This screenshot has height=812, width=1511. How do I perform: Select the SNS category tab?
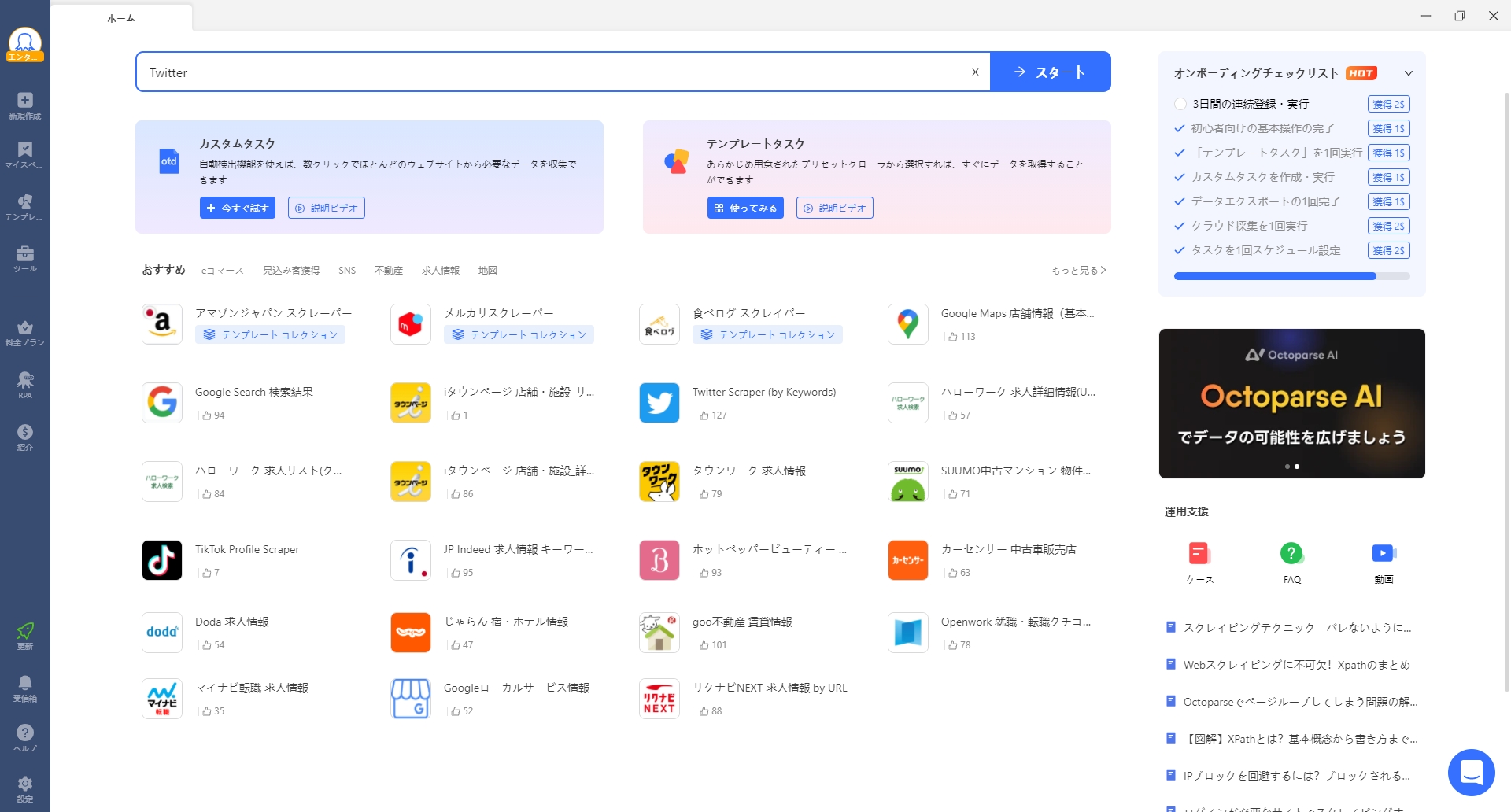347,270
